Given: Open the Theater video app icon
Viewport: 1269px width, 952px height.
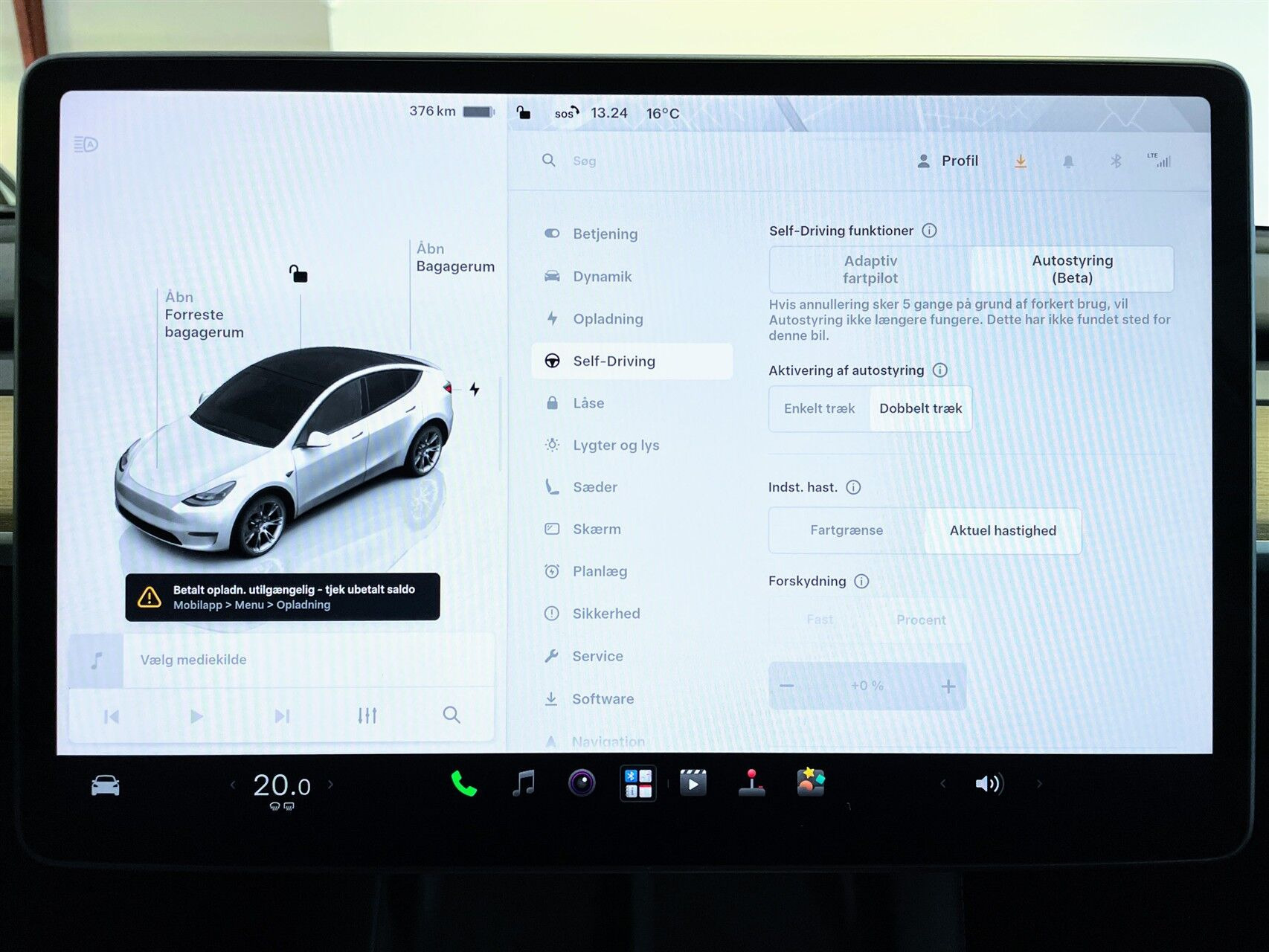Looking at the screenshot, I should 693,783.
